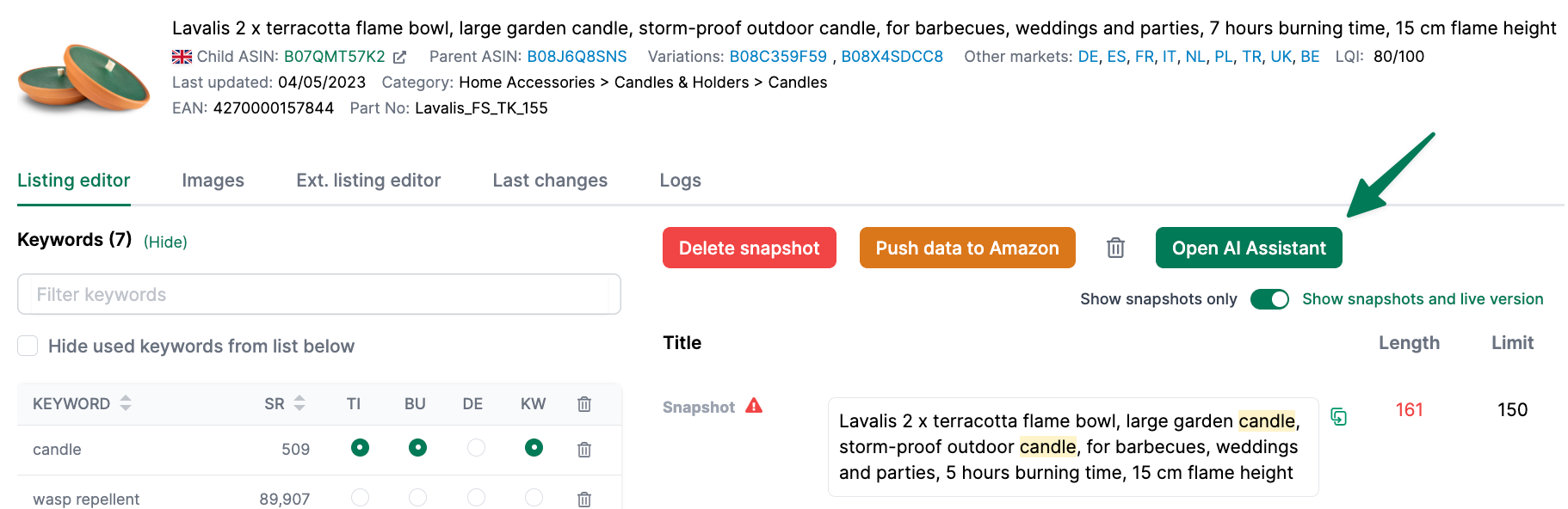
Task: Select TI radio for wasp repellent
Action: point(360,498)
